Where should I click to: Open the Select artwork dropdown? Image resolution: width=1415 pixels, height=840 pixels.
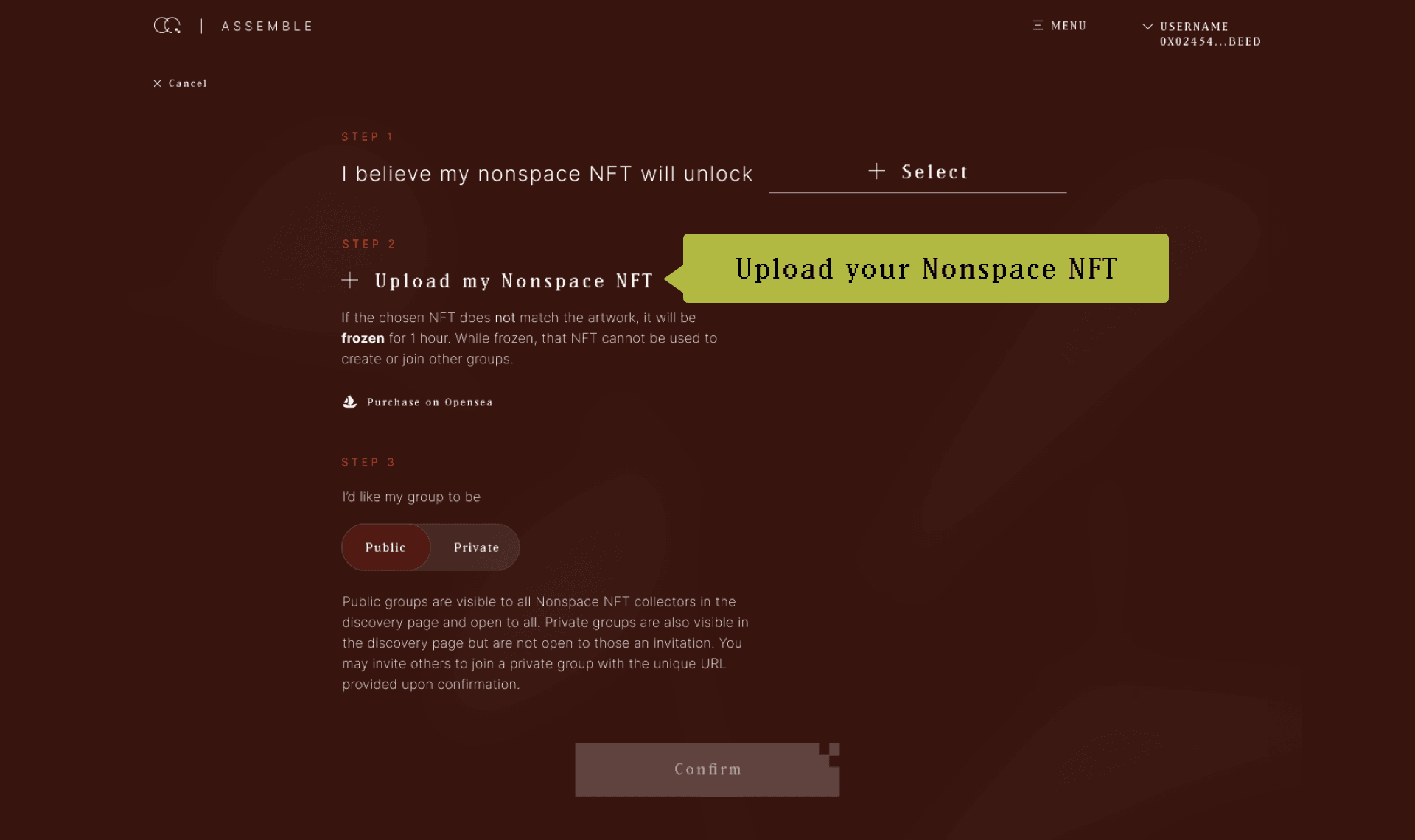pyautogui.click(x=918, y=172)
